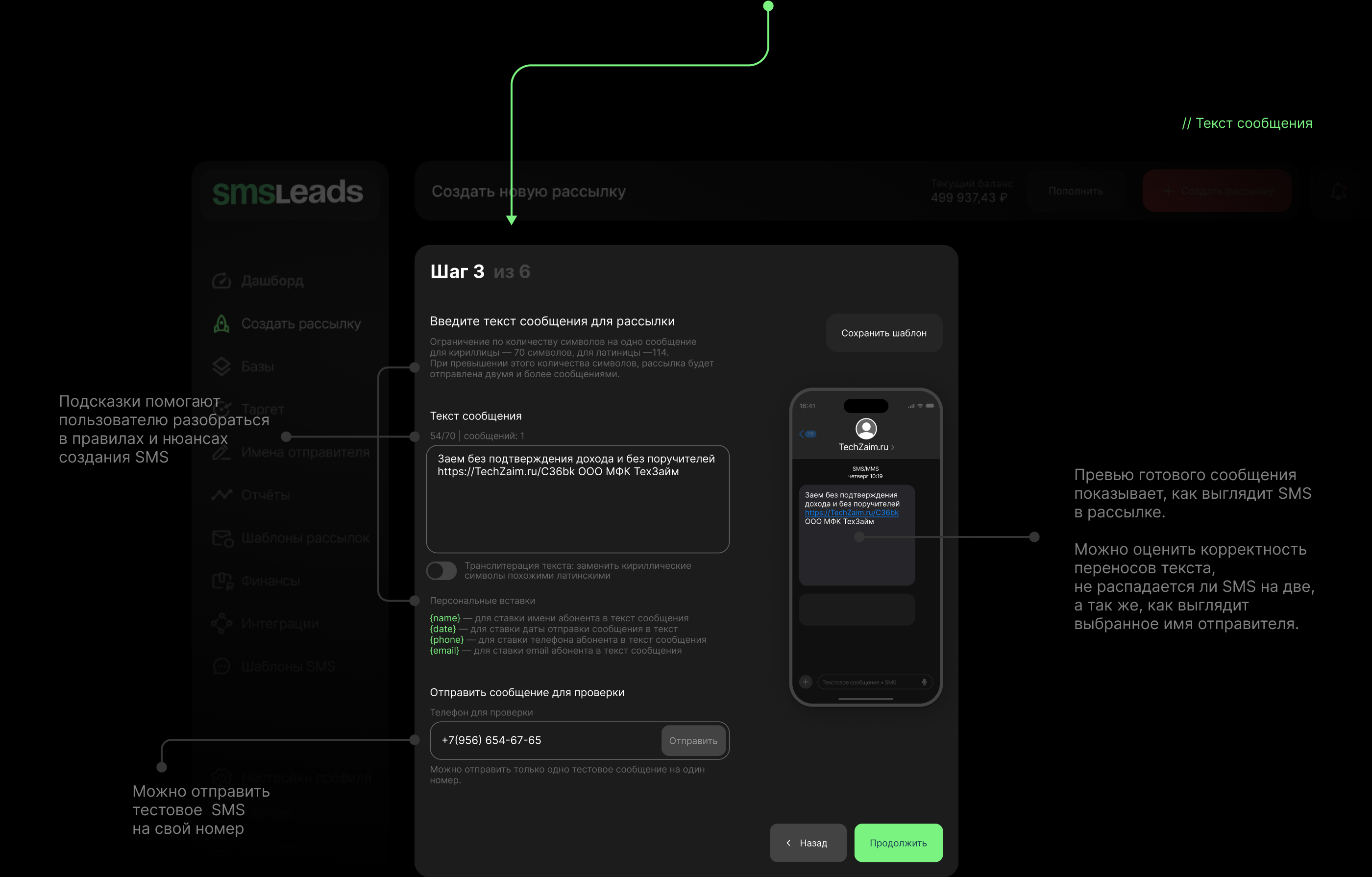Screen dimensions: 1372x877
Task: Click the Базы layers icon in sidebar
Action: tap(221, 366)
